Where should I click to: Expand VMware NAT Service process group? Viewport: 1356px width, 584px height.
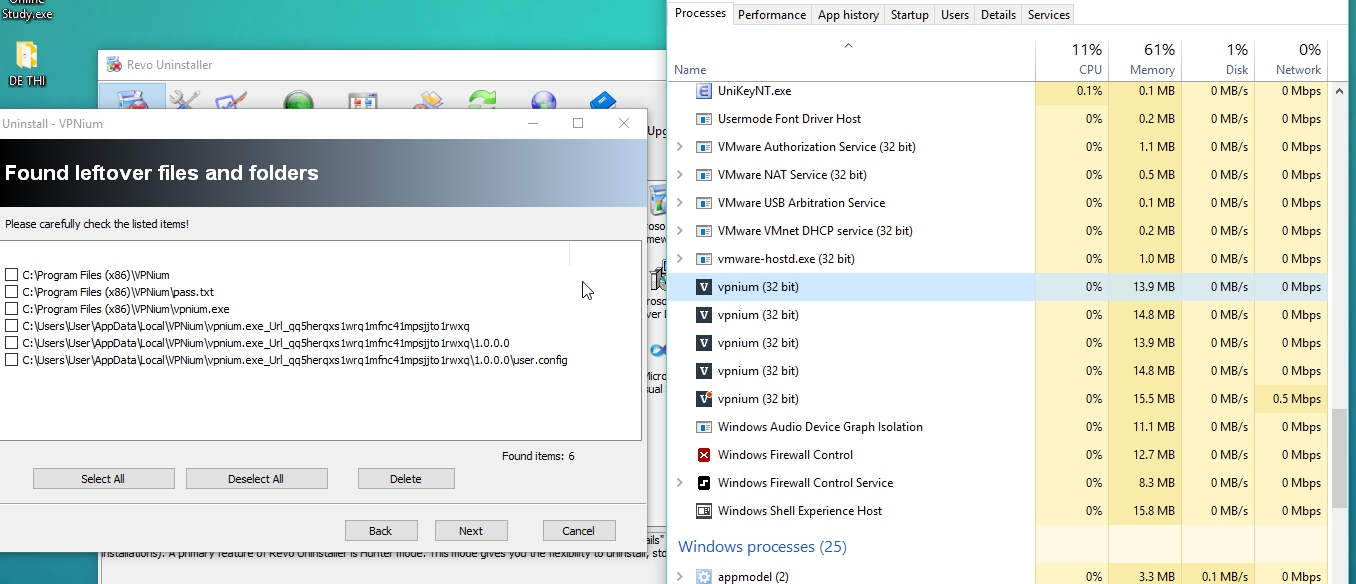(x=680, y=175)
